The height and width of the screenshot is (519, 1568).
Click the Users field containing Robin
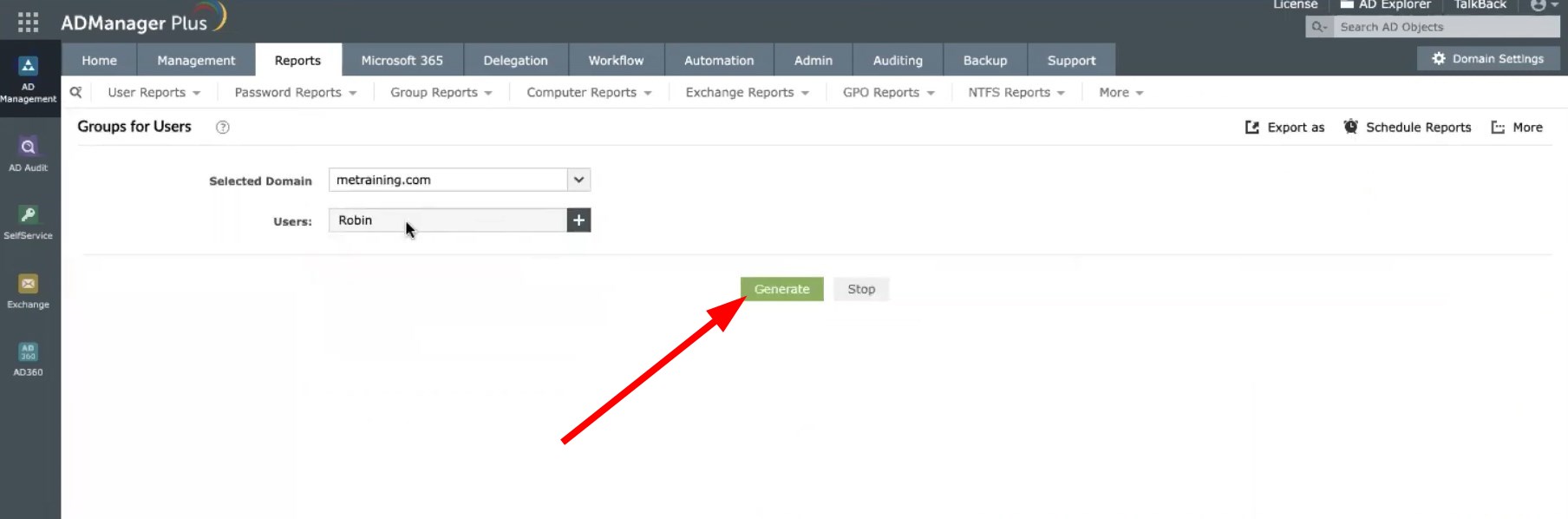pos(448,220)
